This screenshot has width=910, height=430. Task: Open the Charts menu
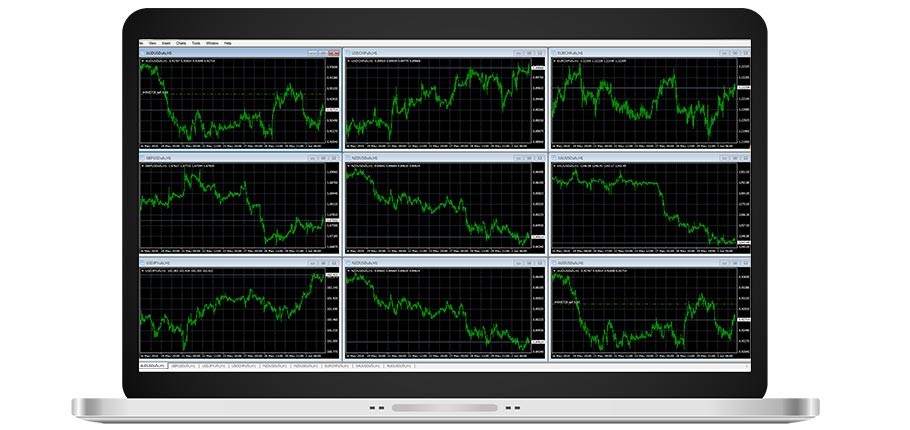point(181,43)
